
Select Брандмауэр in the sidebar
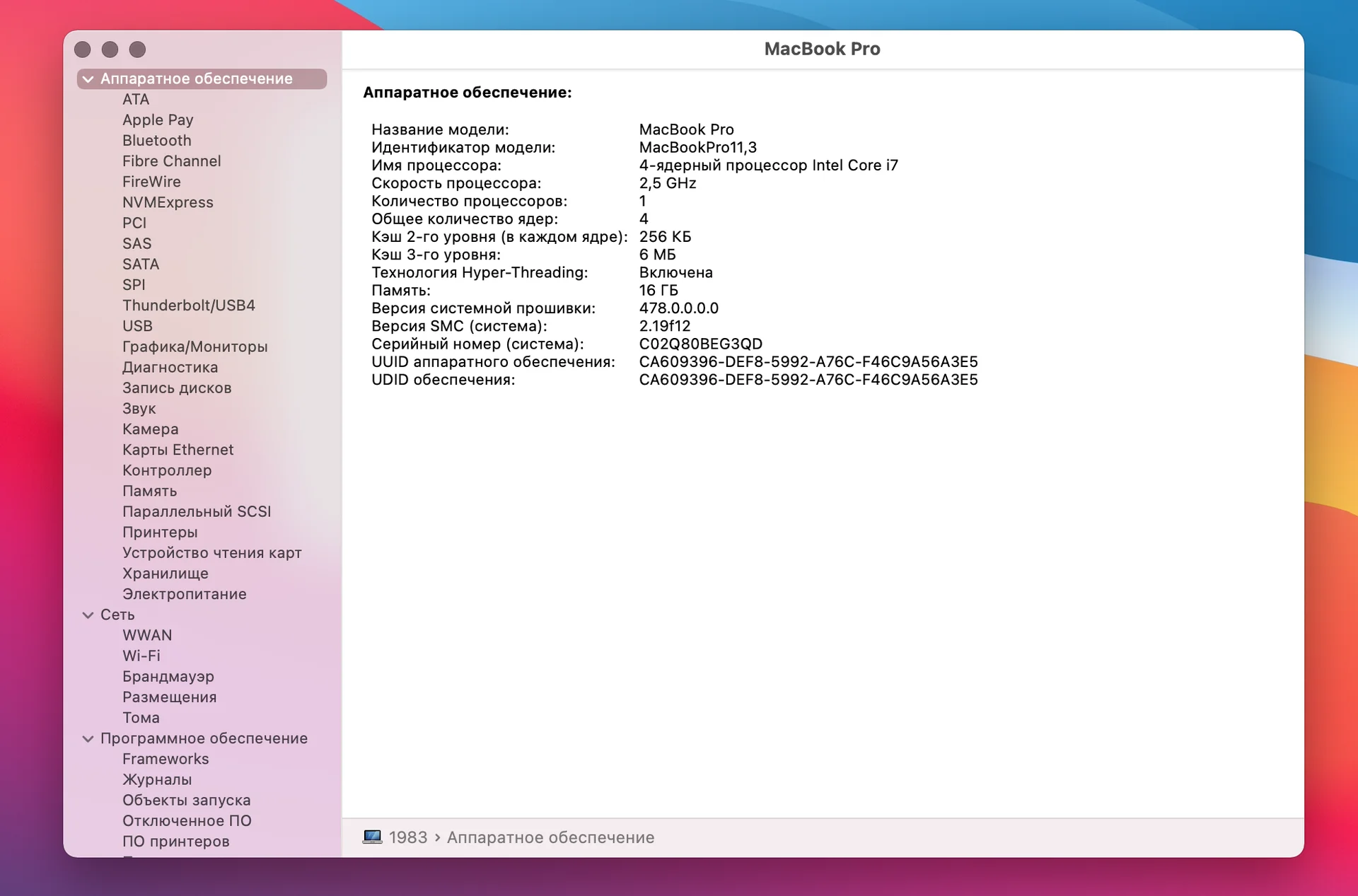pyautogui.click(x=168, y=677)
